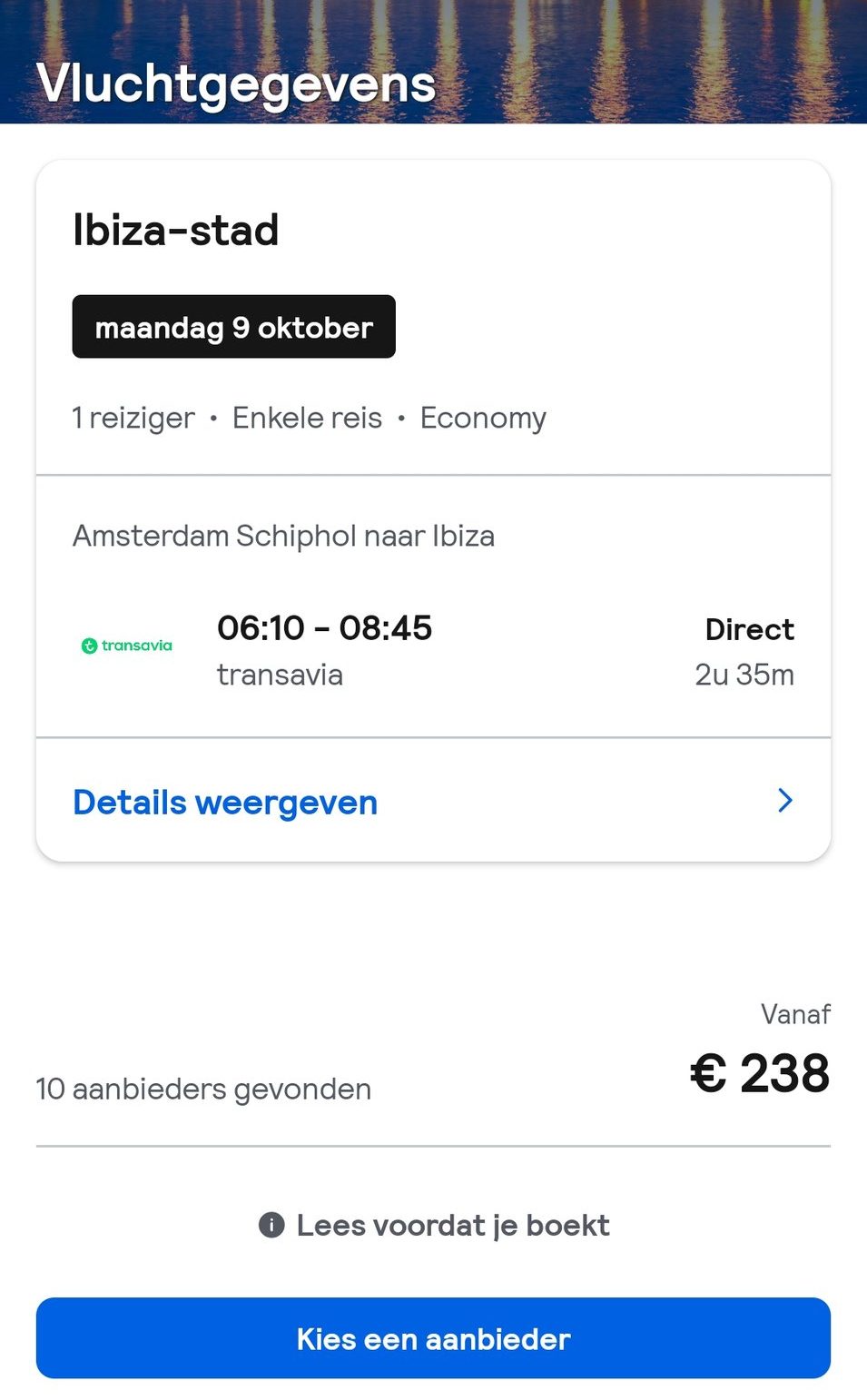
Task: Click the Kies een aanbieder button
Action: click(433, 1338)
